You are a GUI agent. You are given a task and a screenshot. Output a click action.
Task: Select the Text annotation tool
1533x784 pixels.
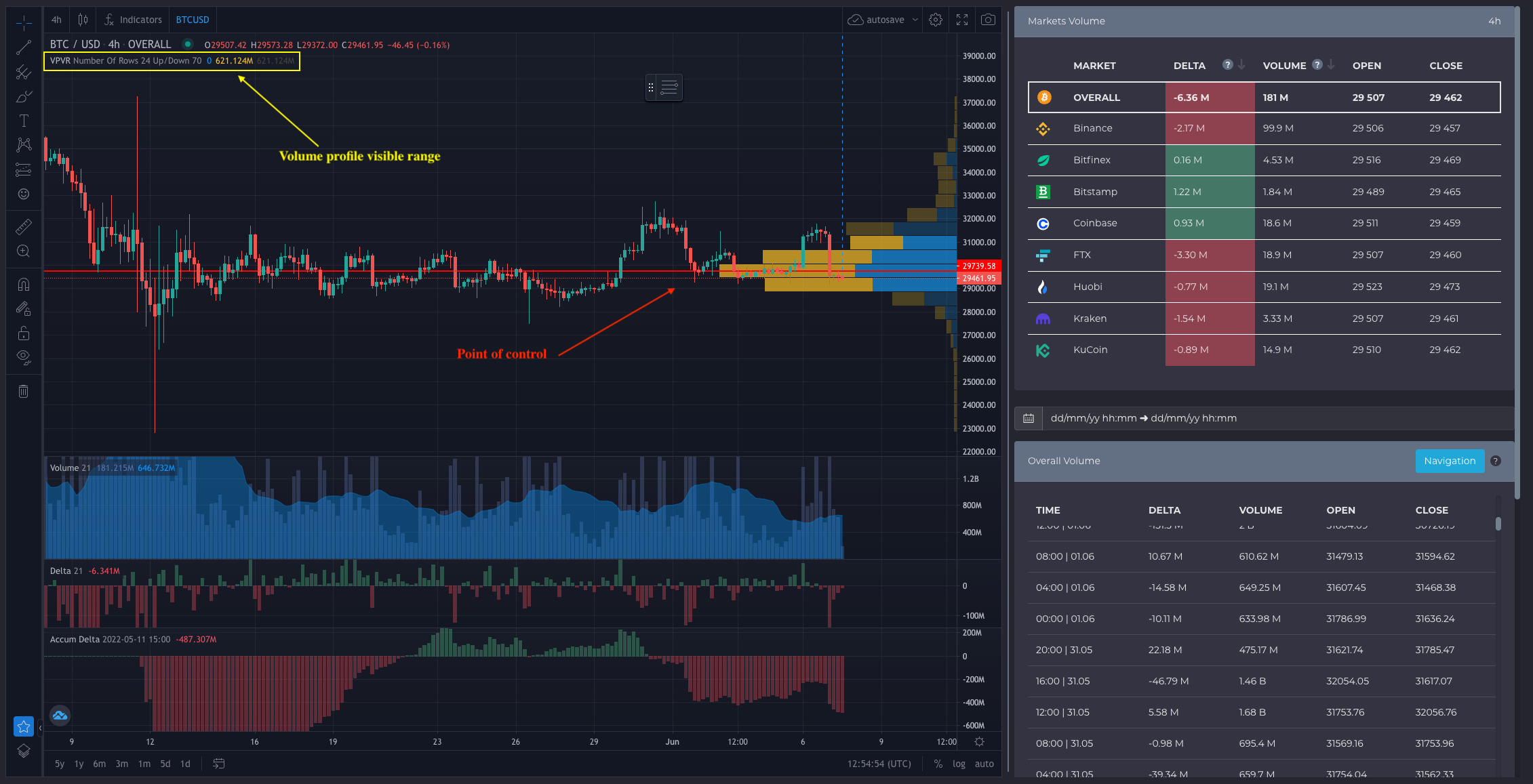[x=24, y=121]
